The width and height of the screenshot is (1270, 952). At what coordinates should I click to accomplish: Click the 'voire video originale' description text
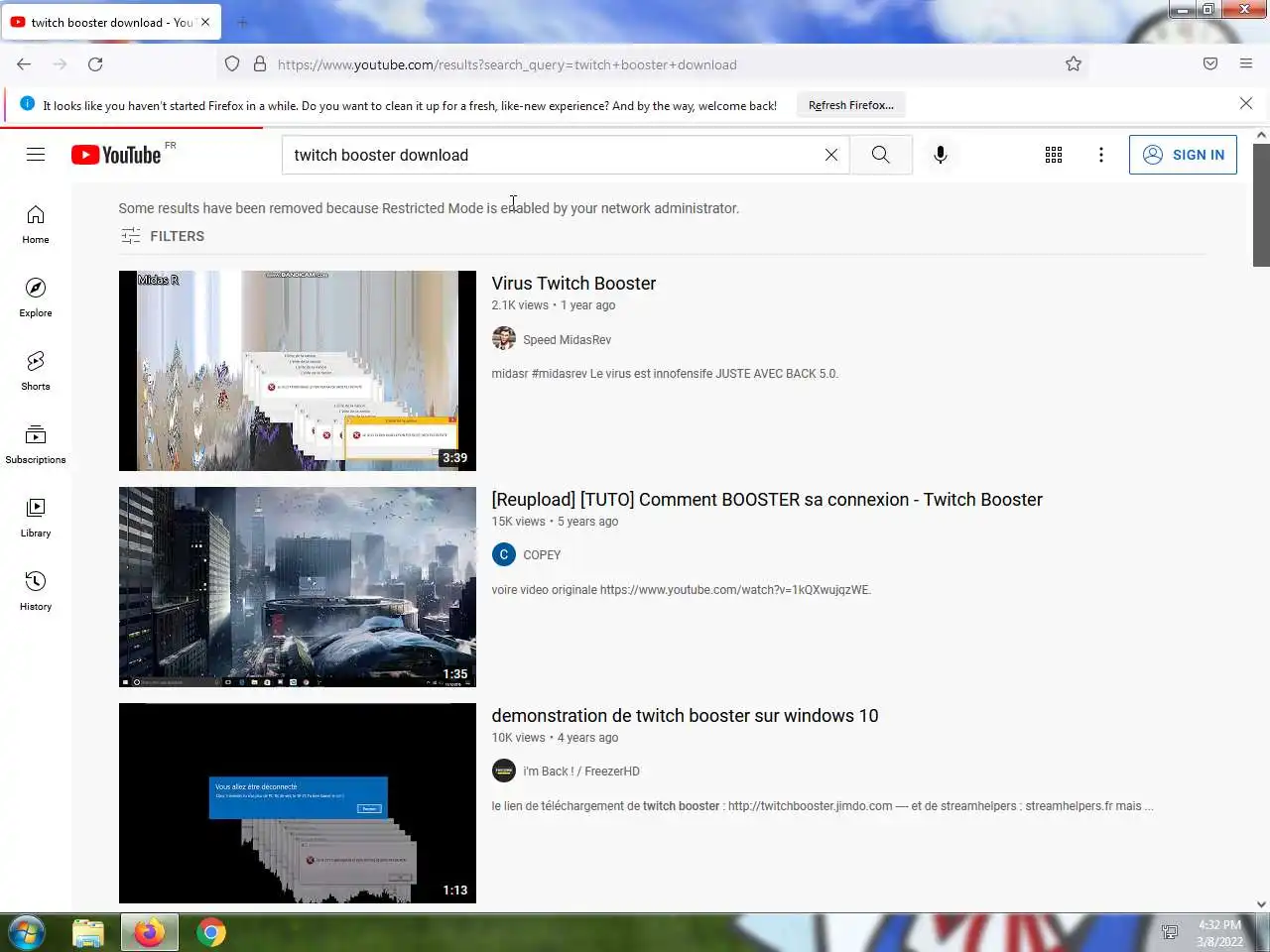click(682, 590)
